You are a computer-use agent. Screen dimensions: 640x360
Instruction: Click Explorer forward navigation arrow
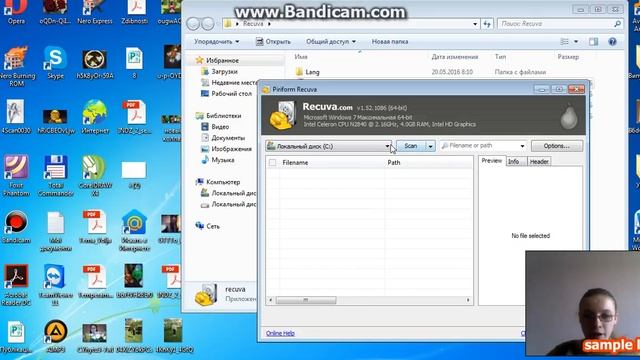208,24
